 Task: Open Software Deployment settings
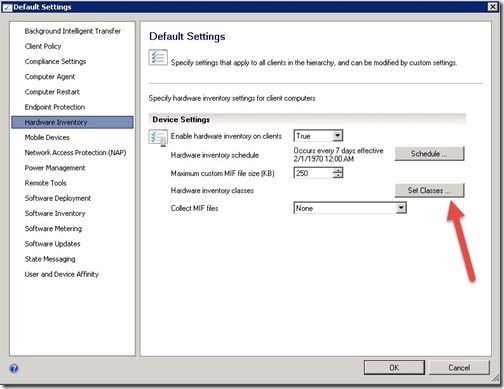point(58,198)
